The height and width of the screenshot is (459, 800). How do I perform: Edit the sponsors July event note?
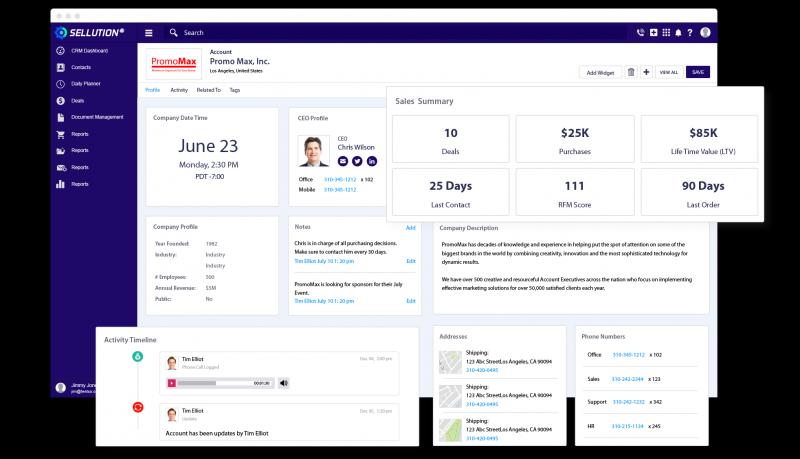[411, 301]
